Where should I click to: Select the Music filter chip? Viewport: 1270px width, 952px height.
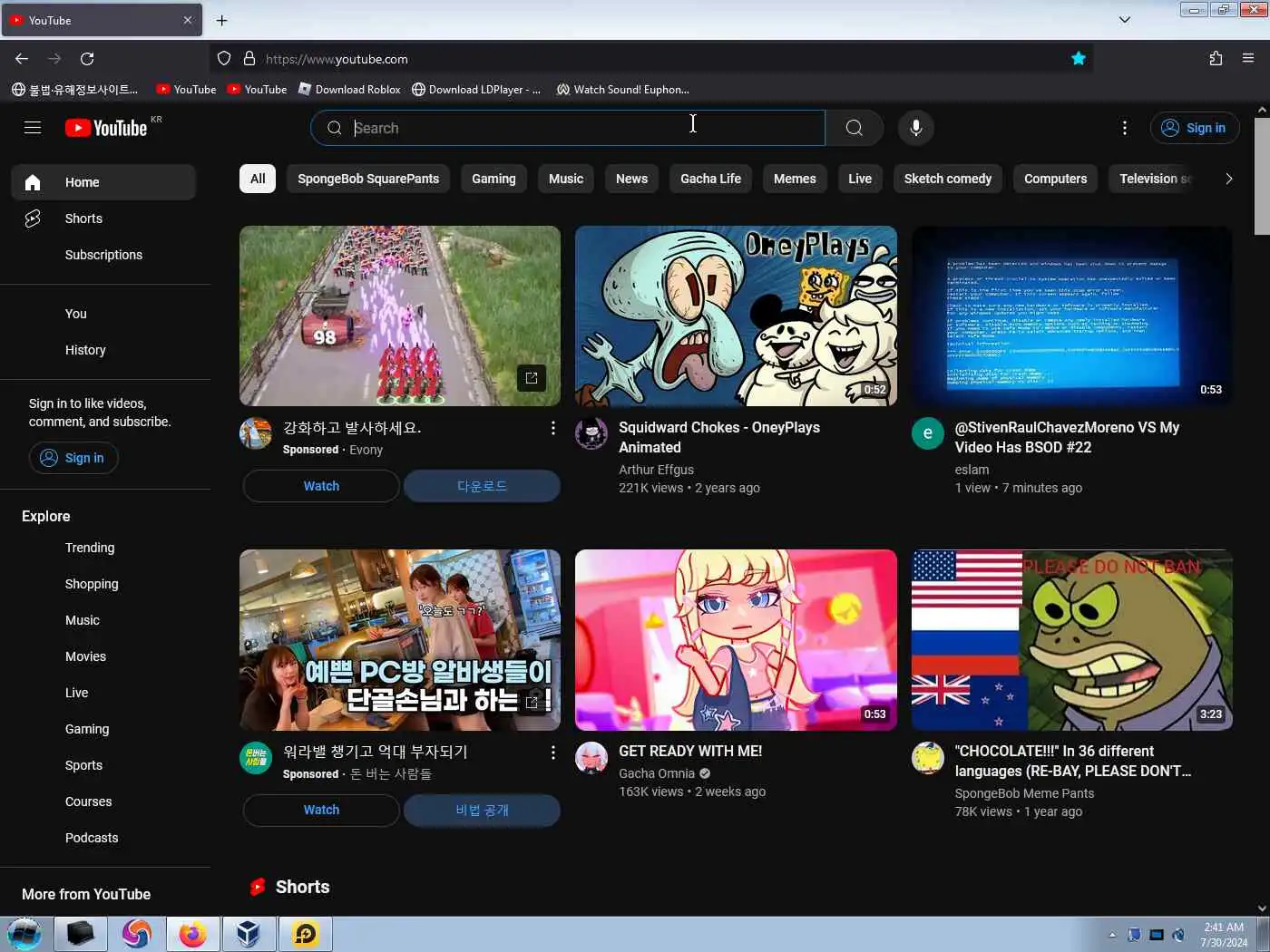(x=566, y=179)
